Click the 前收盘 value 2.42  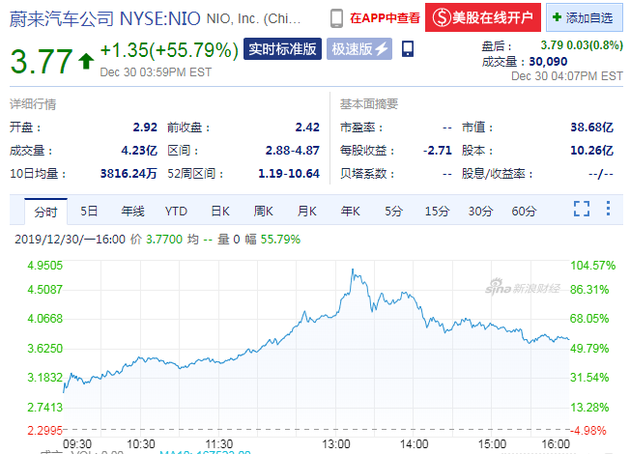307,127
